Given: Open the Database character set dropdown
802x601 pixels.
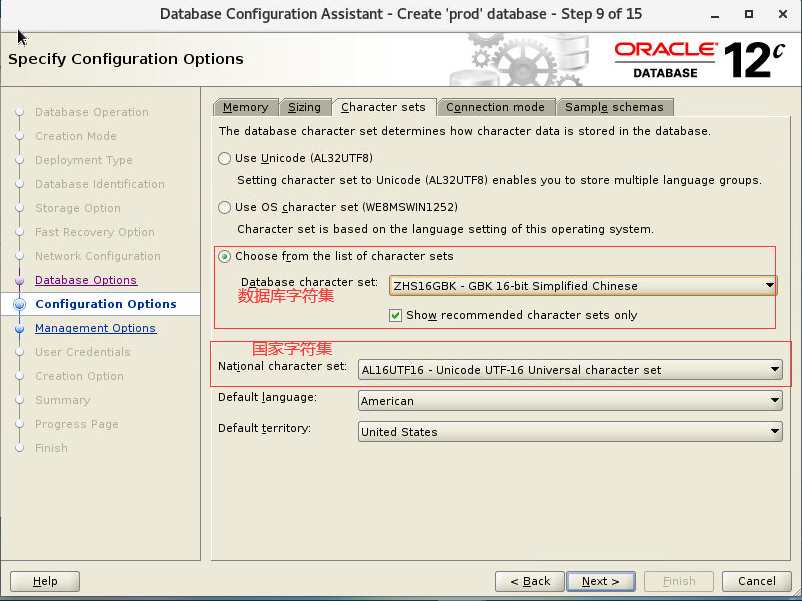Looking at the screenshot, I should (x=583, y=286).
